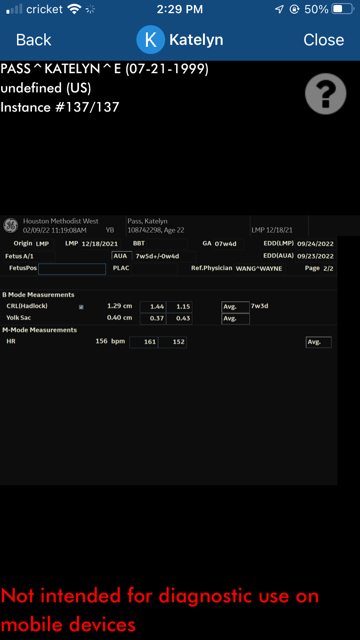360x640 pixels.
Task: Tap the not for diagnostic use warning
Action: (x=159, y=611)
